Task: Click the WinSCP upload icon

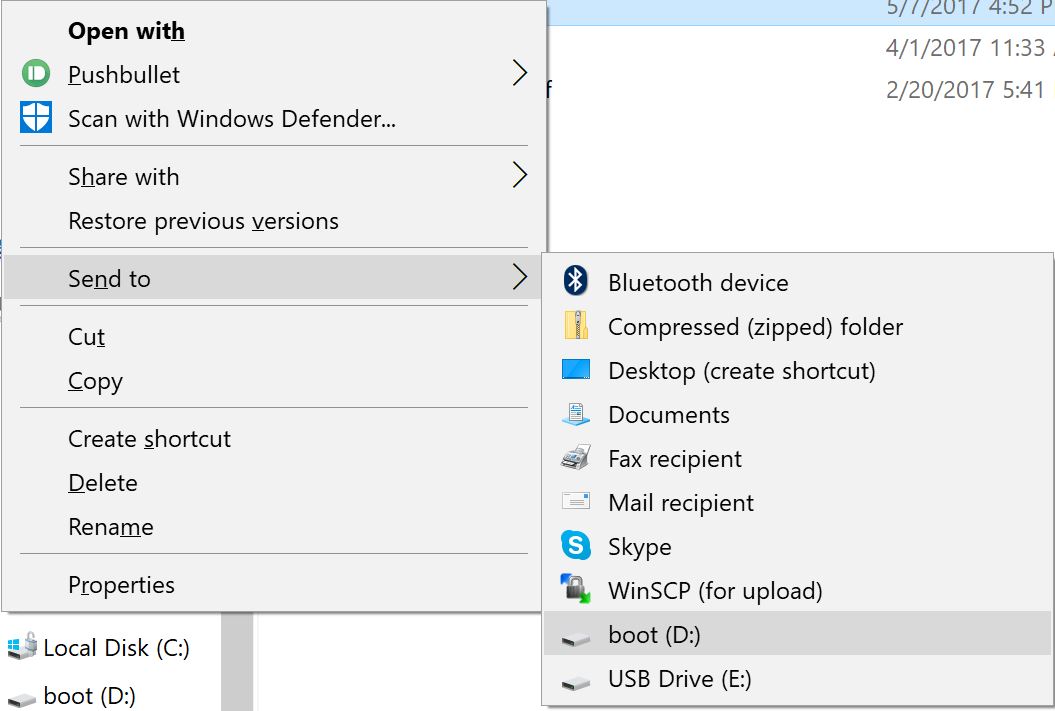Action: (x=575, y=591)
